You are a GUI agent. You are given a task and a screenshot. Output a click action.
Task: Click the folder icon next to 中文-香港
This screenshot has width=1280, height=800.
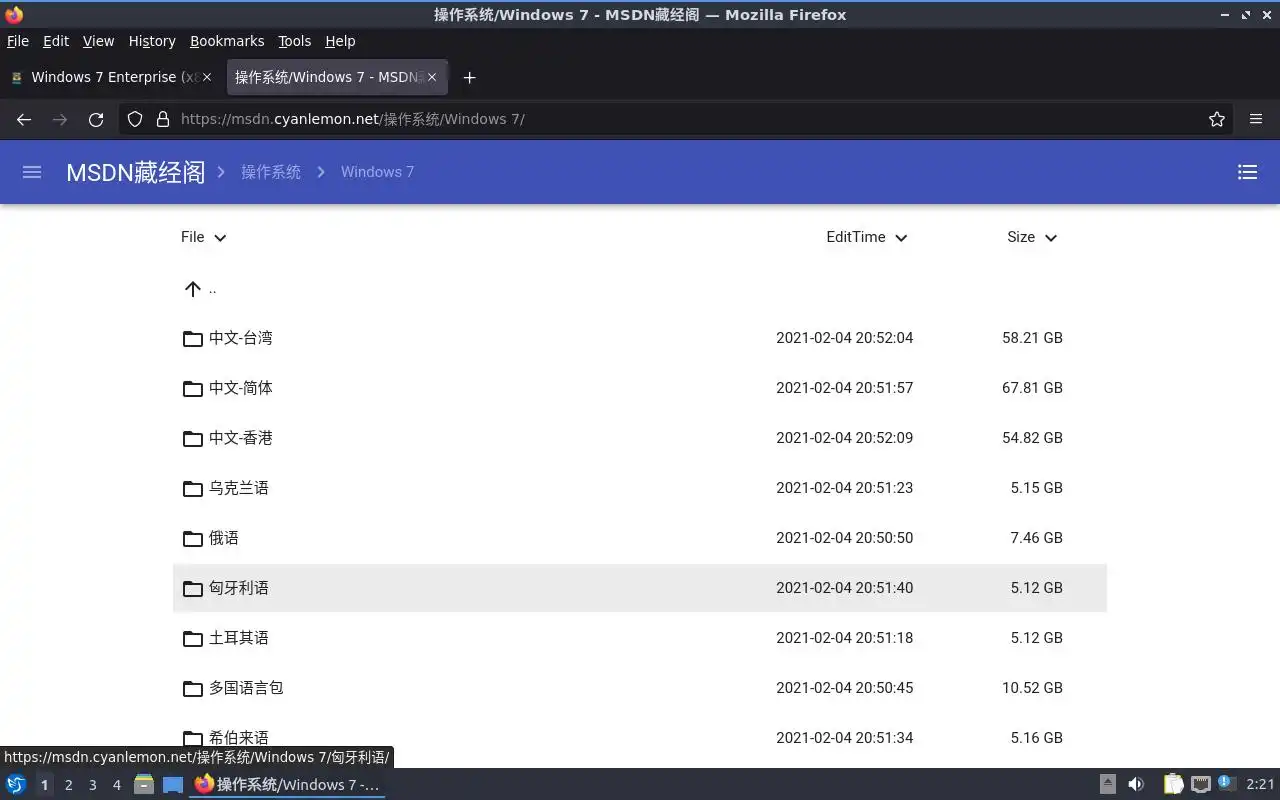[x=193, y=438]
